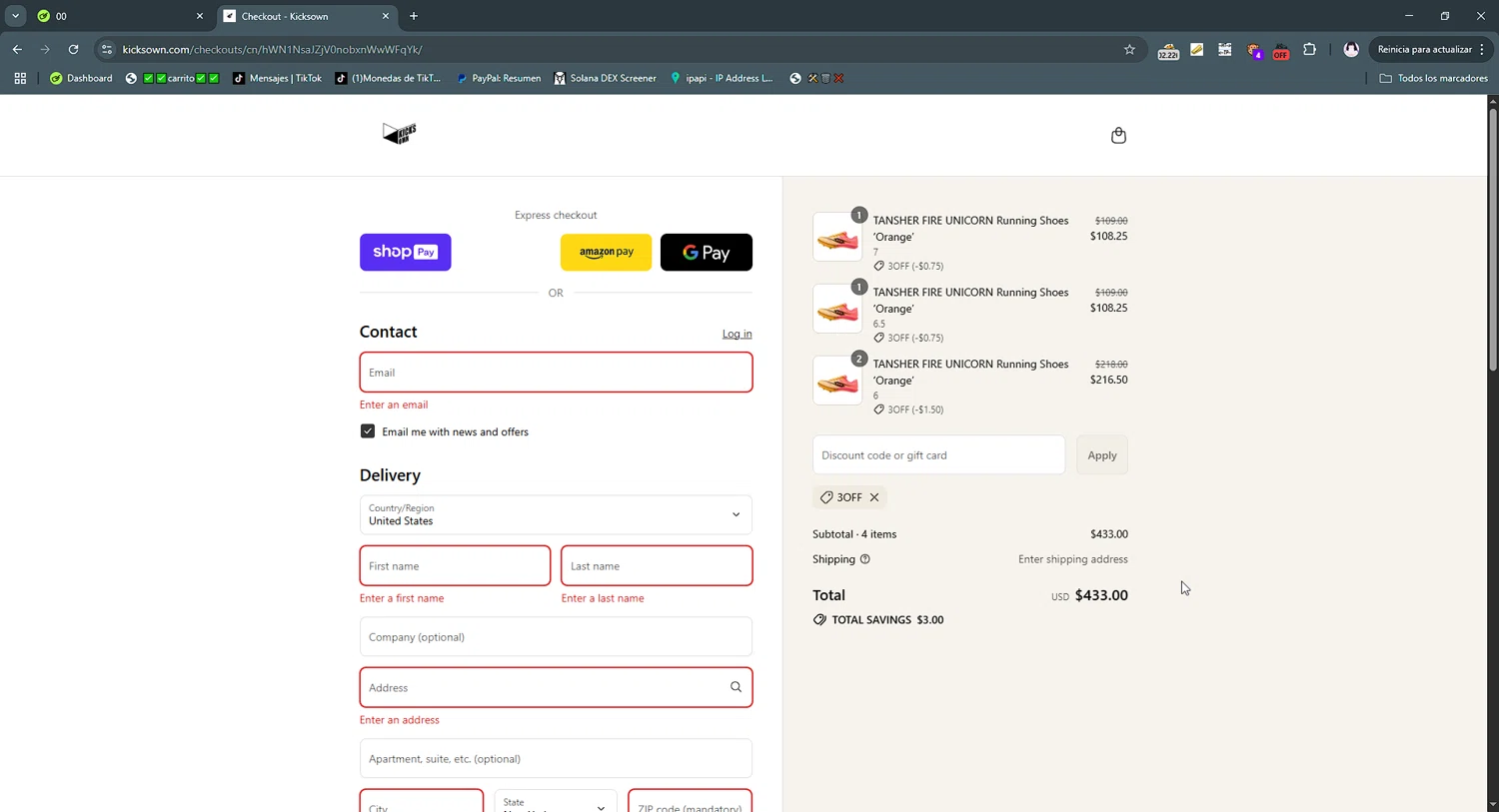1499x812 pixels.
Task: Open the globe bookmark with tools icons
Action: click(816, 78)
